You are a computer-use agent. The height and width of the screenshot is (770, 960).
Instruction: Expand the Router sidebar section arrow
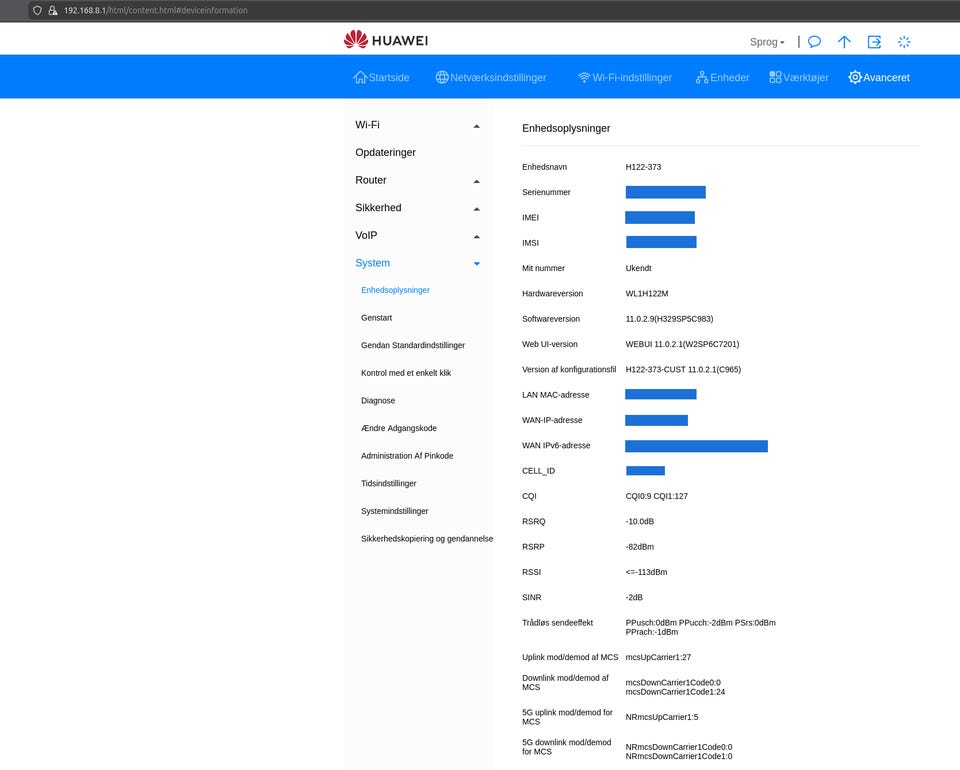click(x=476, y=181)
